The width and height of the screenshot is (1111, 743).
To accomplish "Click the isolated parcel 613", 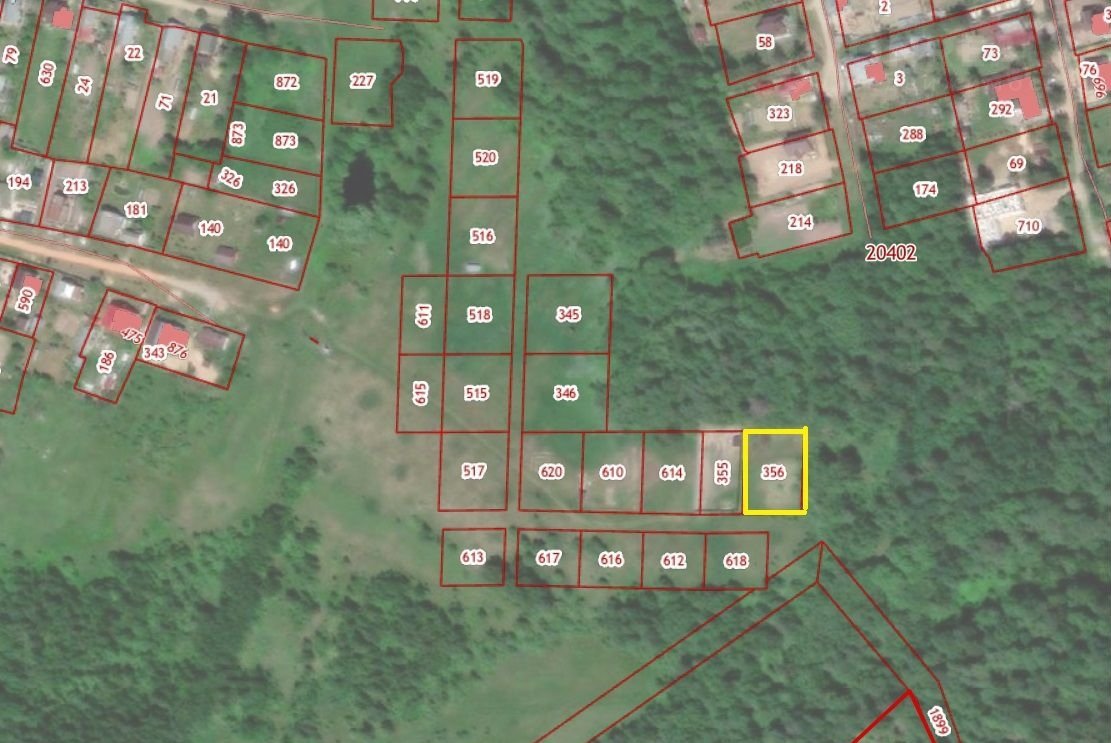I will pos(473,557).
